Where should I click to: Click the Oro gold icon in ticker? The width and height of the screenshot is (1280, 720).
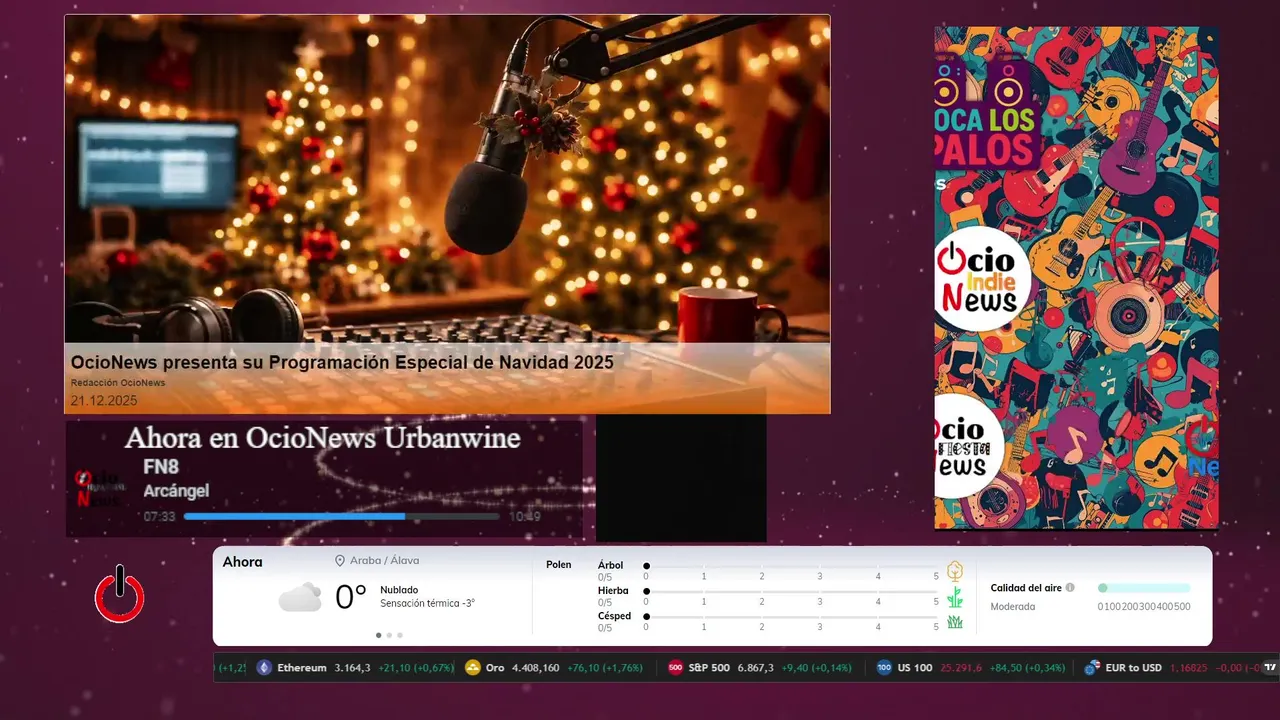point(473,667)
